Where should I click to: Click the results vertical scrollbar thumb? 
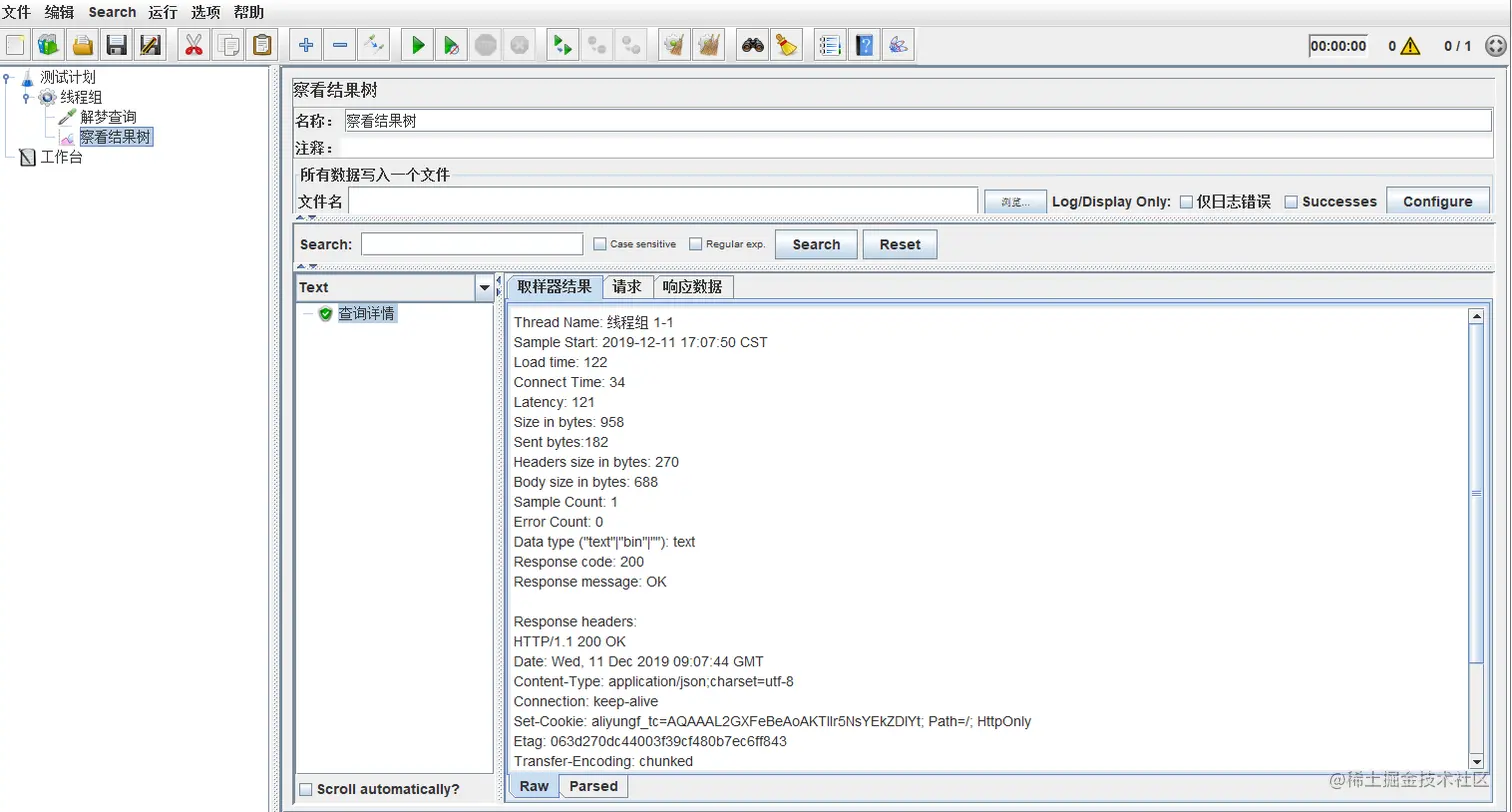[x=1475, y=493]
